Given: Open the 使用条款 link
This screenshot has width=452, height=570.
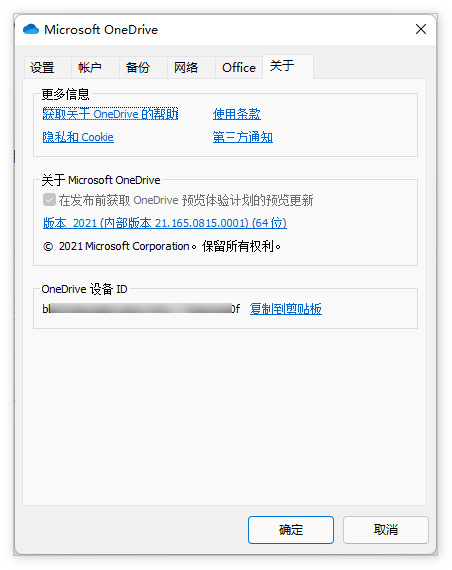Looking at the screenshot, I should click(237, 114).
